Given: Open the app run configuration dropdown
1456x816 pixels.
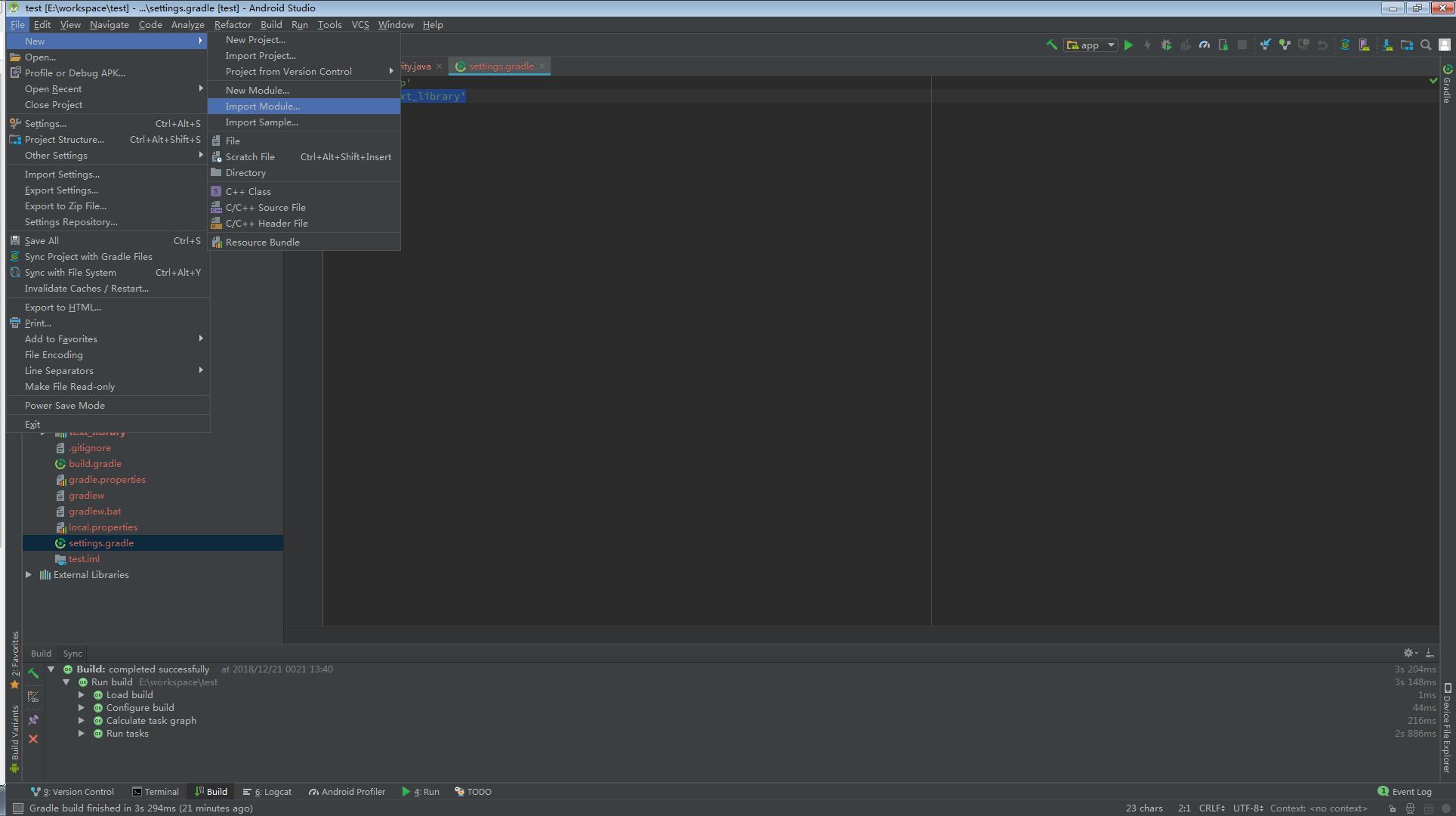Looking at the screenshot, I should click(1090, 45).
